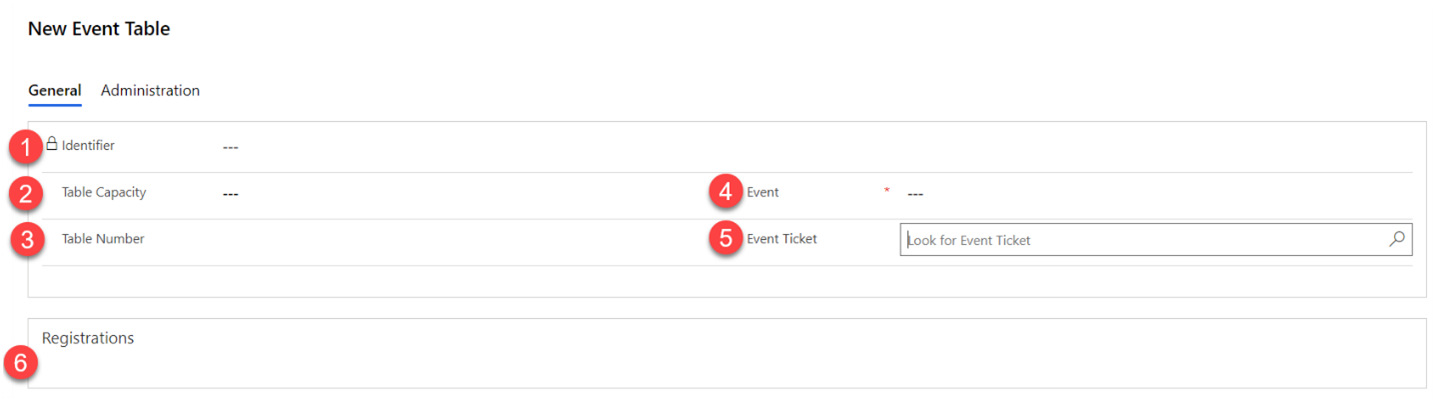Click the Event Ticket label

click(x=782, y=239)
